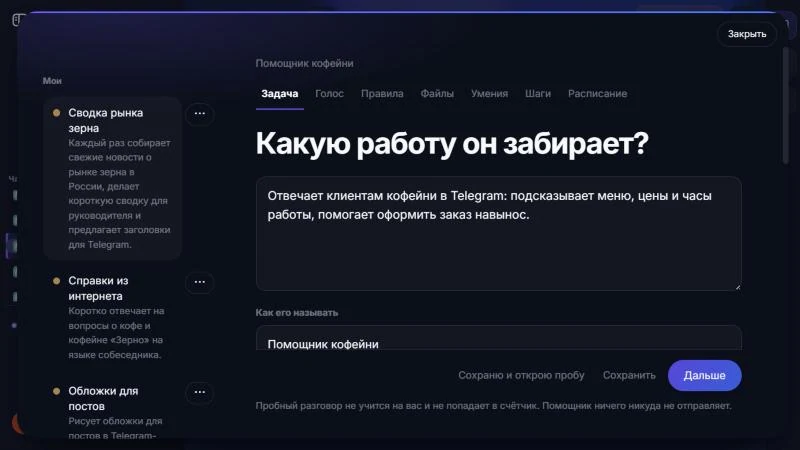Image resolution: width=800 pixels, height=450 pixels.
Task: Click the Закрыть button
Action: coord(747,34)
